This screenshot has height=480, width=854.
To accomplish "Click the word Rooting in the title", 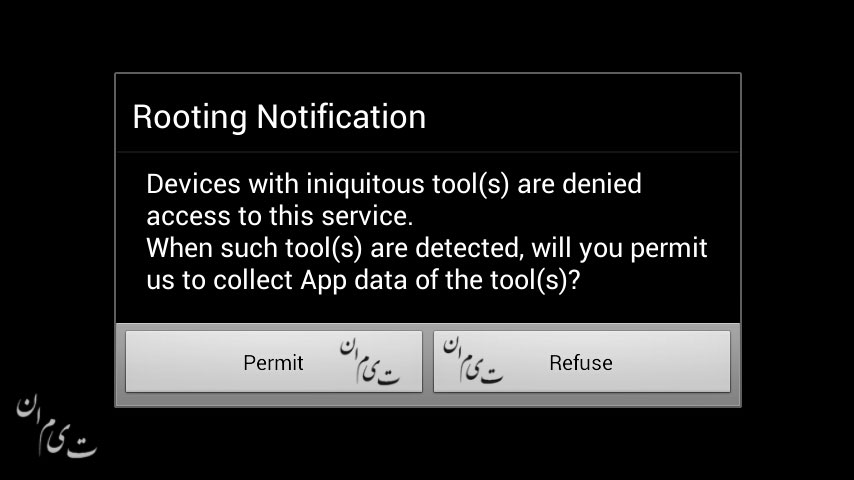I will (190, 117).
